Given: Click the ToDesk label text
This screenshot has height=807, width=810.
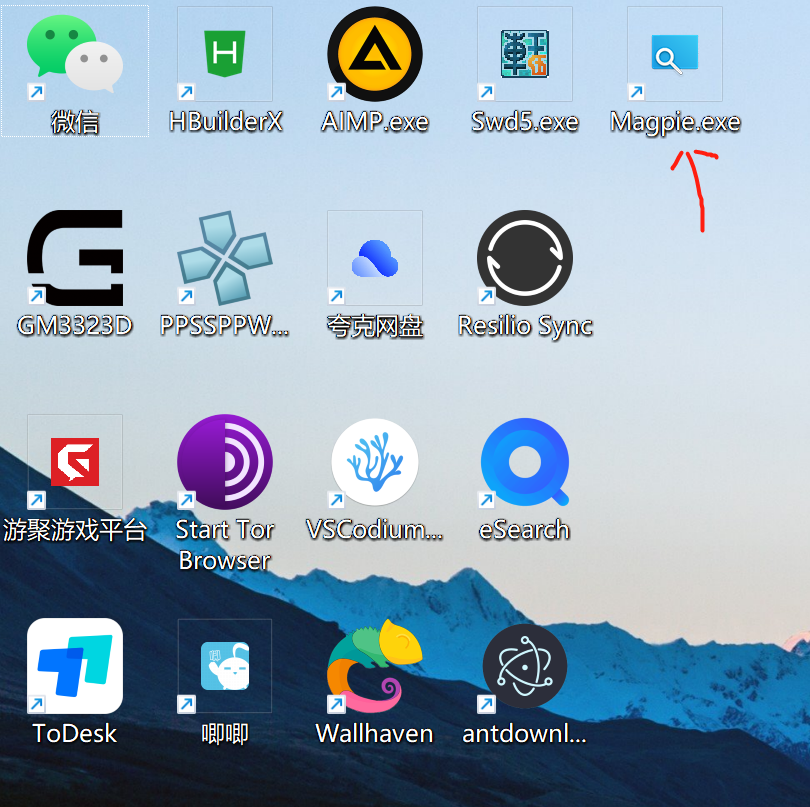Looking at the screenshot, I should pyautogui.click(x=75, y=734).
